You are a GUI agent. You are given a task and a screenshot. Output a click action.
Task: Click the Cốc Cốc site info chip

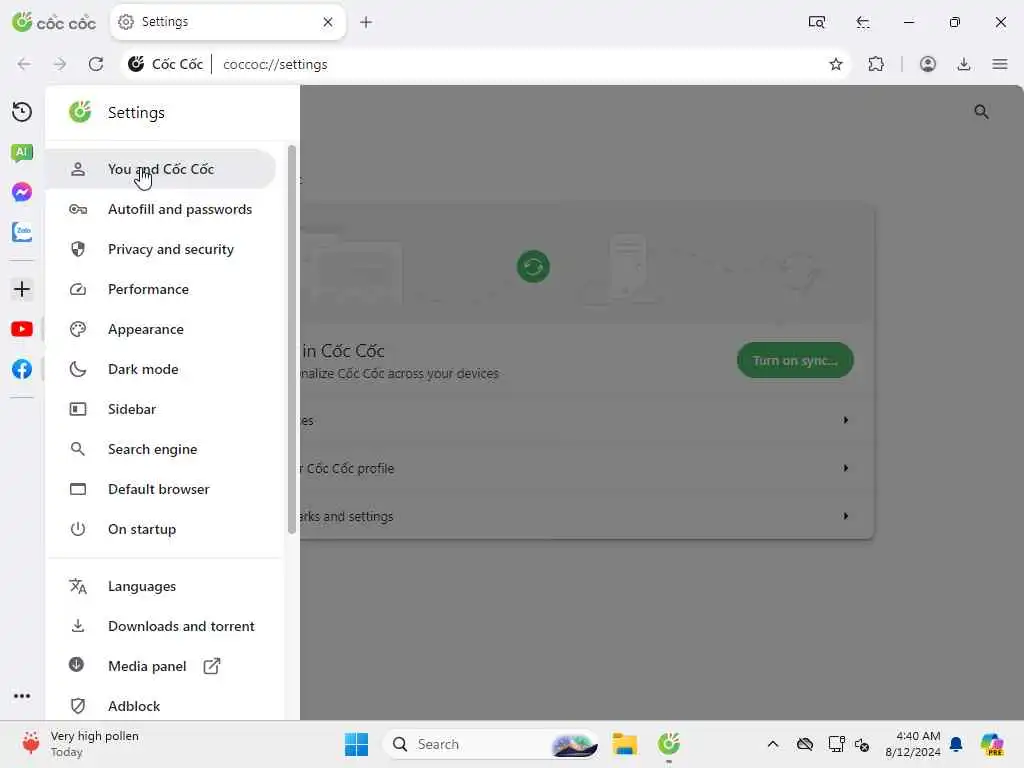[166, 64]
